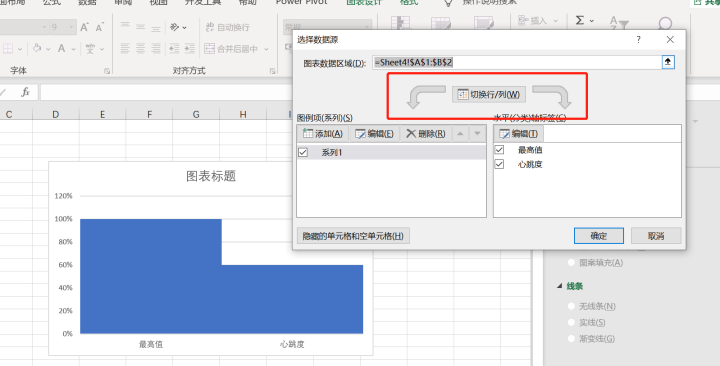Select the 无线条 radio option
Viewport: 720px width, 366px height.
click(571, 306)
